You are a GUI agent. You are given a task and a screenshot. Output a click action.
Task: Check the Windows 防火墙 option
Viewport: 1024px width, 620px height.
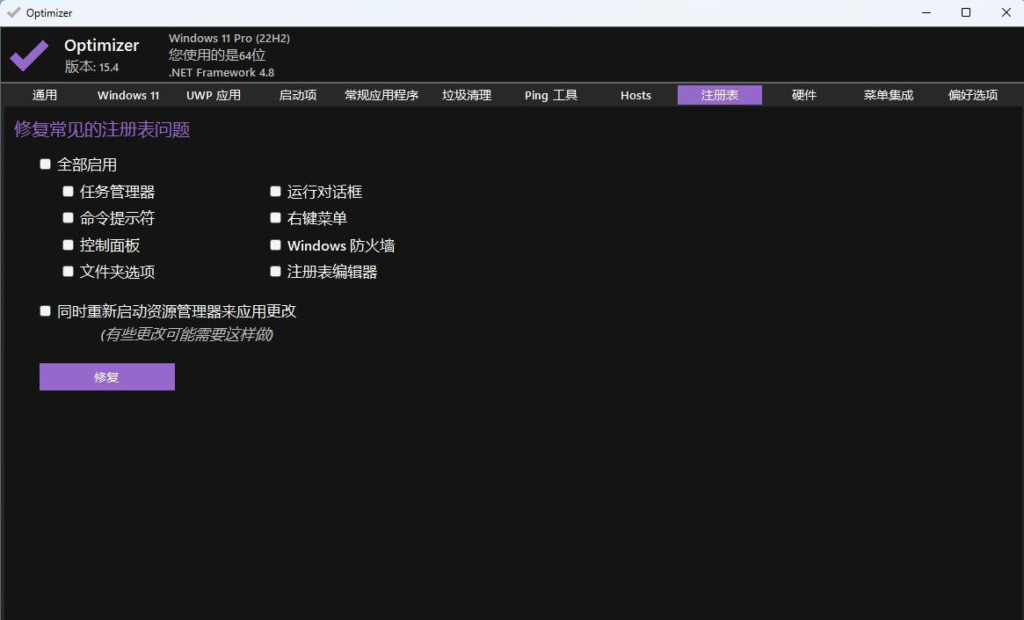276,244
